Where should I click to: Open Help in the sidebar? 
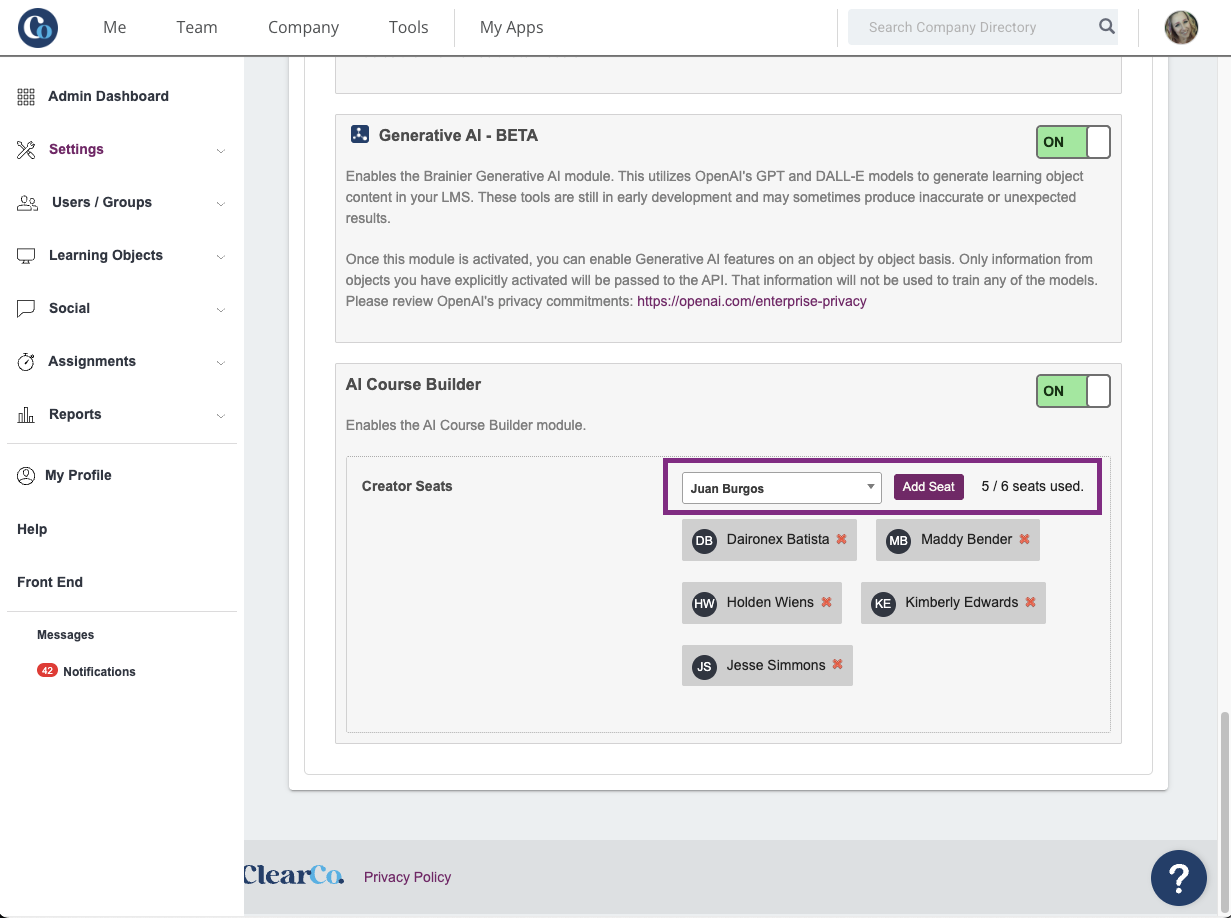pos(32,529)
